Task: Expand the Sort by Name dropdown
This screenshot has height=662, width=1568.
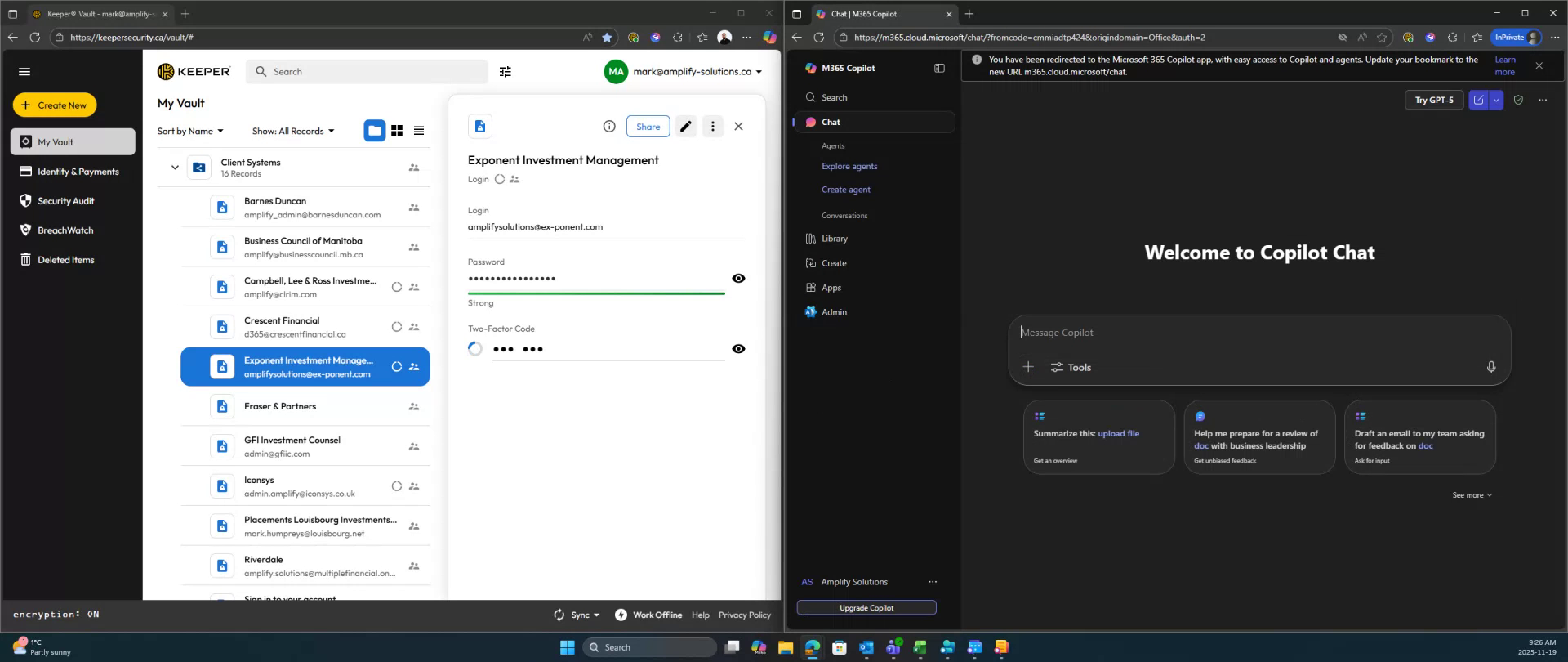Action: (x=190, y=132)
